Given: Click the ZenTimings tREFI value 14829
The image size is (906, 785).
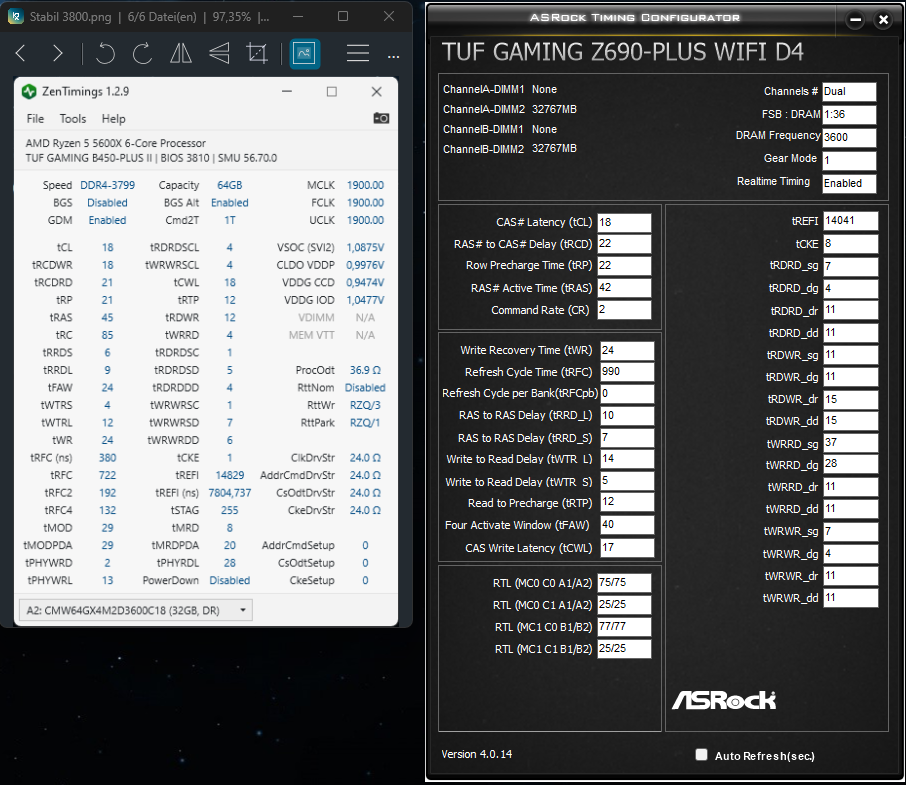Looking at the screenshot, I should point(230,475).
